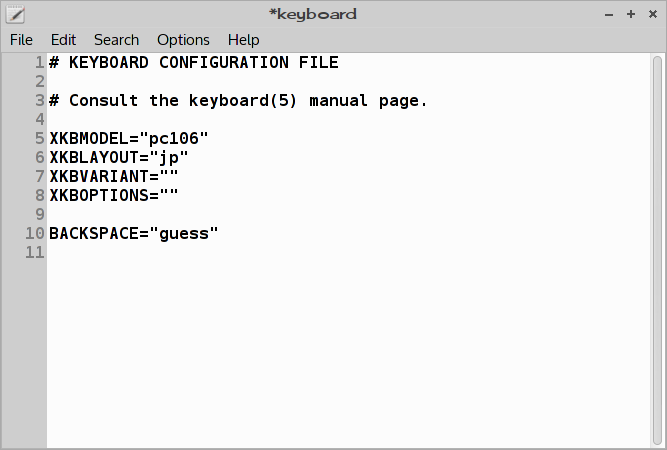Image resolution: width=667 pixels, height=450 pixels.
Task: Click on the XKBVARIANT line
Action: click(114, 177)
